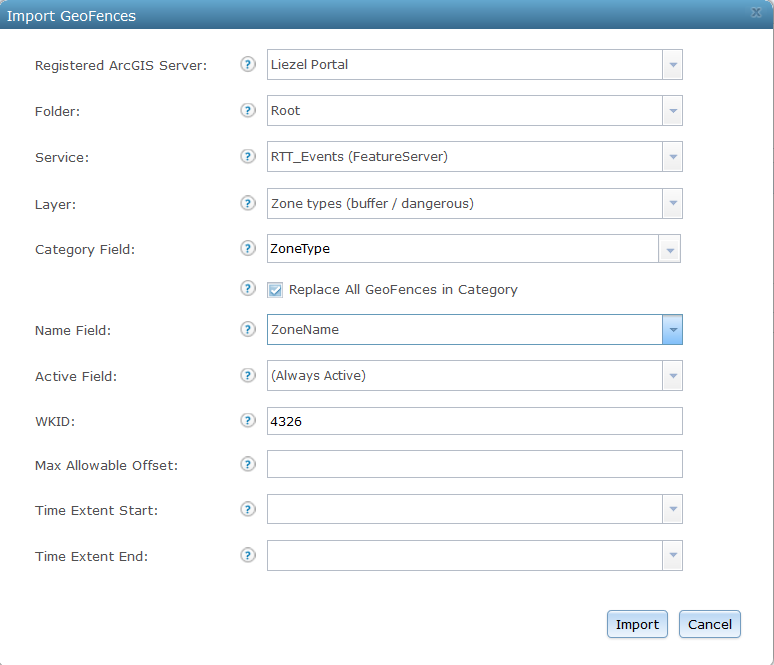Expand the Active Field dropdown
This screenshot has width=774, height=665.
(672, 376)
